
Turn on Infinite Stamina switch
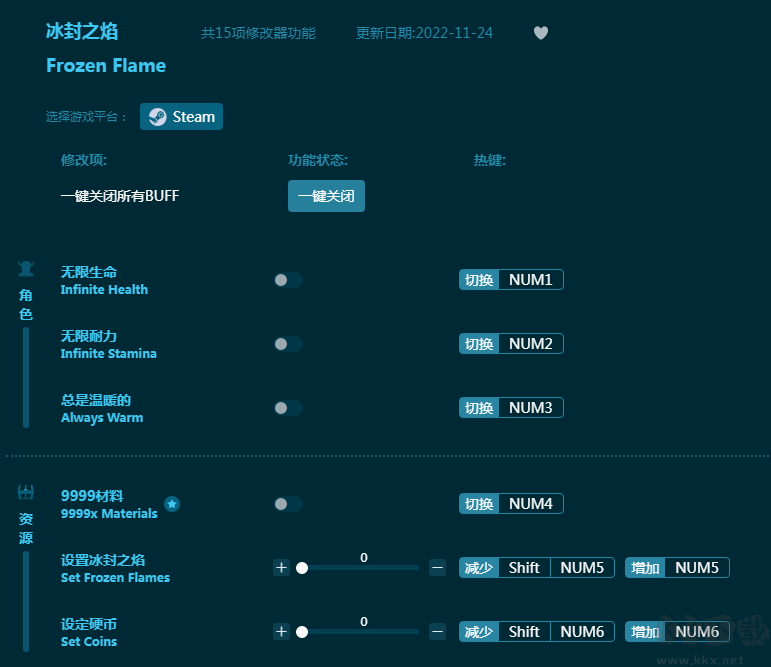[x=287, y=344]
